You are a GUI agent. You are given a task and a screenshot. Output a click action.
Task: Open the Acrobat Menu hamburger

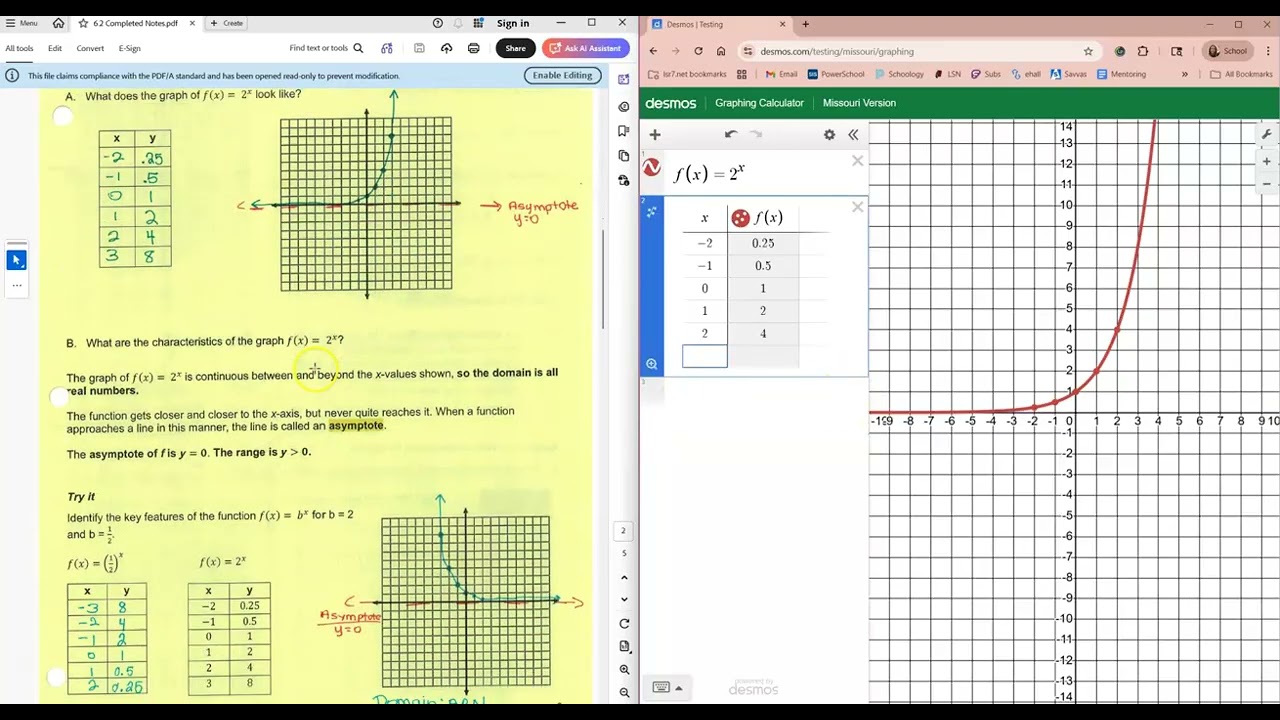click(21, 23)
